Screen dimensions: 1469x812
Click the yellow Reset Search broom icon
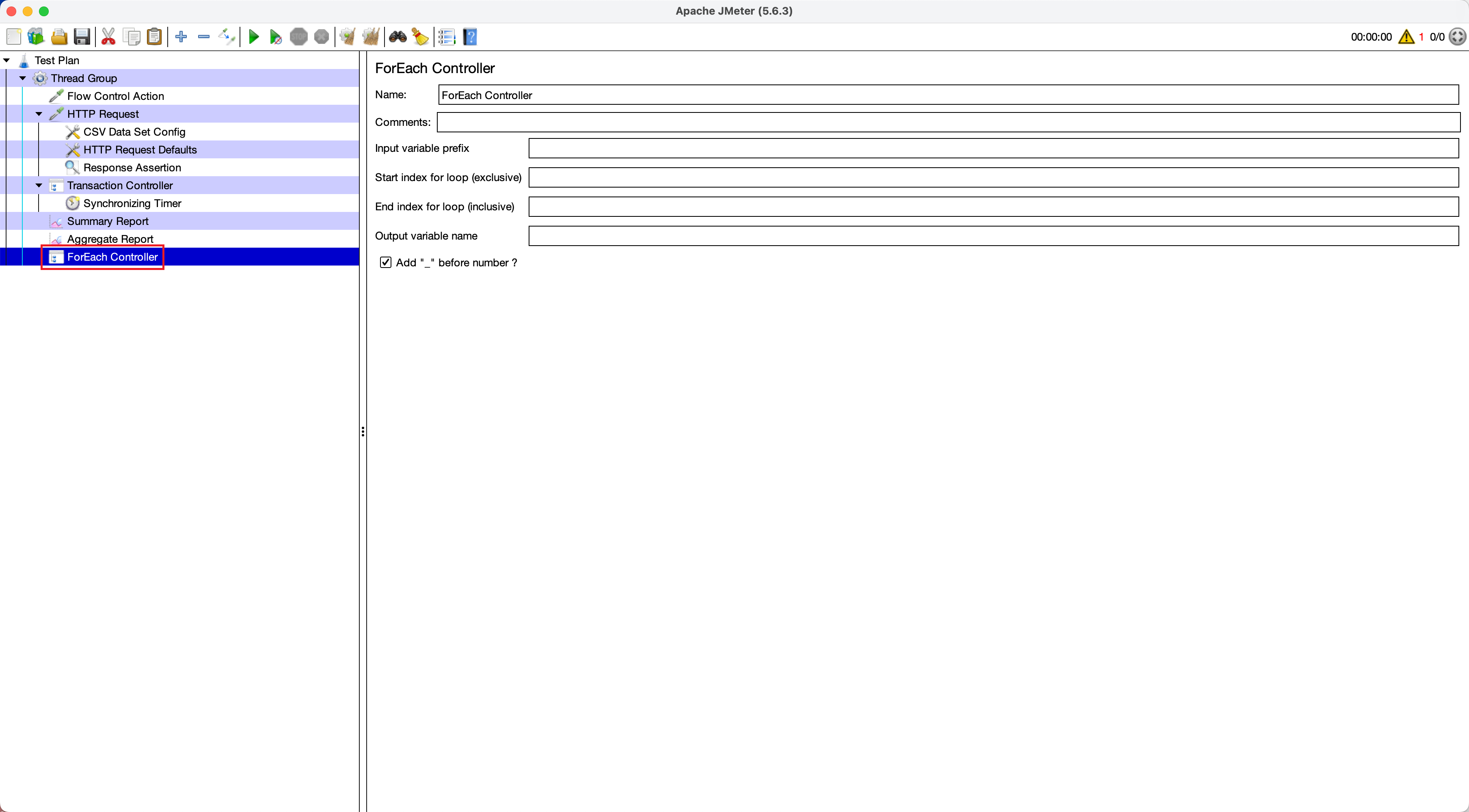tap(420, 37)
